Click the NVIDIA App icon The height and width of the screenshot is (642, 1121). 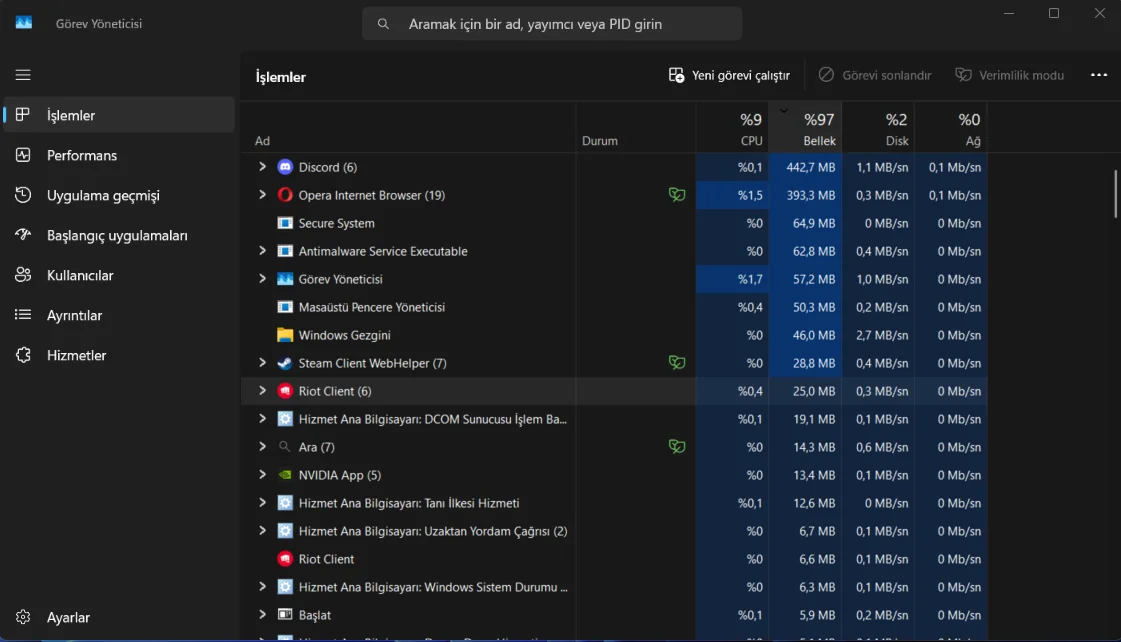(x=285, y=475)
